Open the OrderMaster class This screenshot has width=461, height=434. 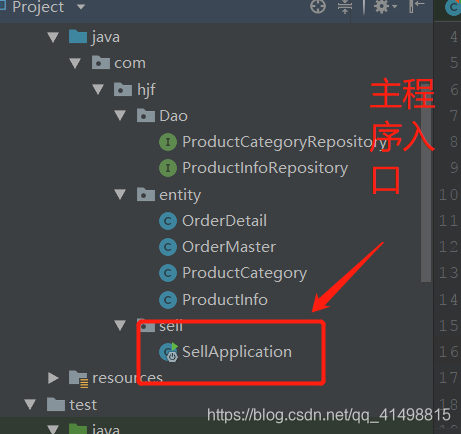click(229, 247)
